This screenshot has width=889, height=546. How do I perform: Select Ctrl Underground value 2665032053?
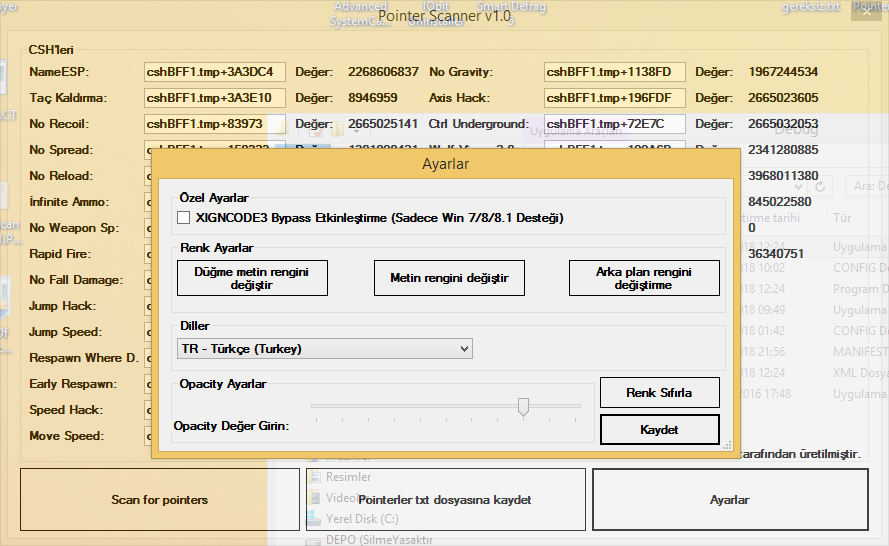point(783,124)
